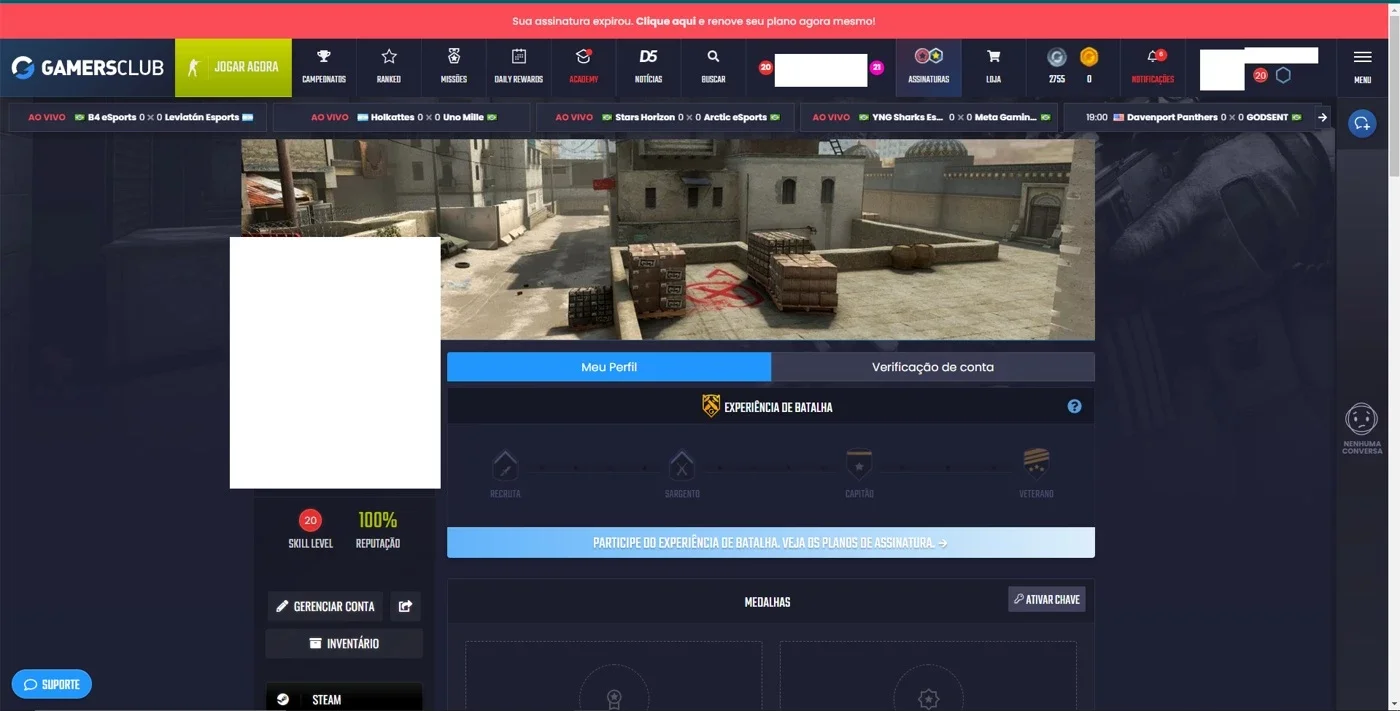
Task: Open the Academy section
Action: (x=584, y=67)
